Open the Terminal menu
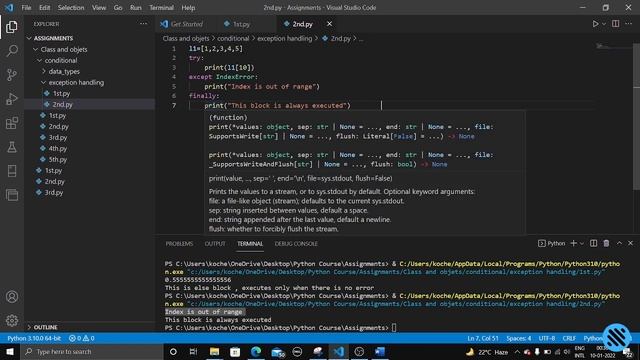 (x=161, y=7)
